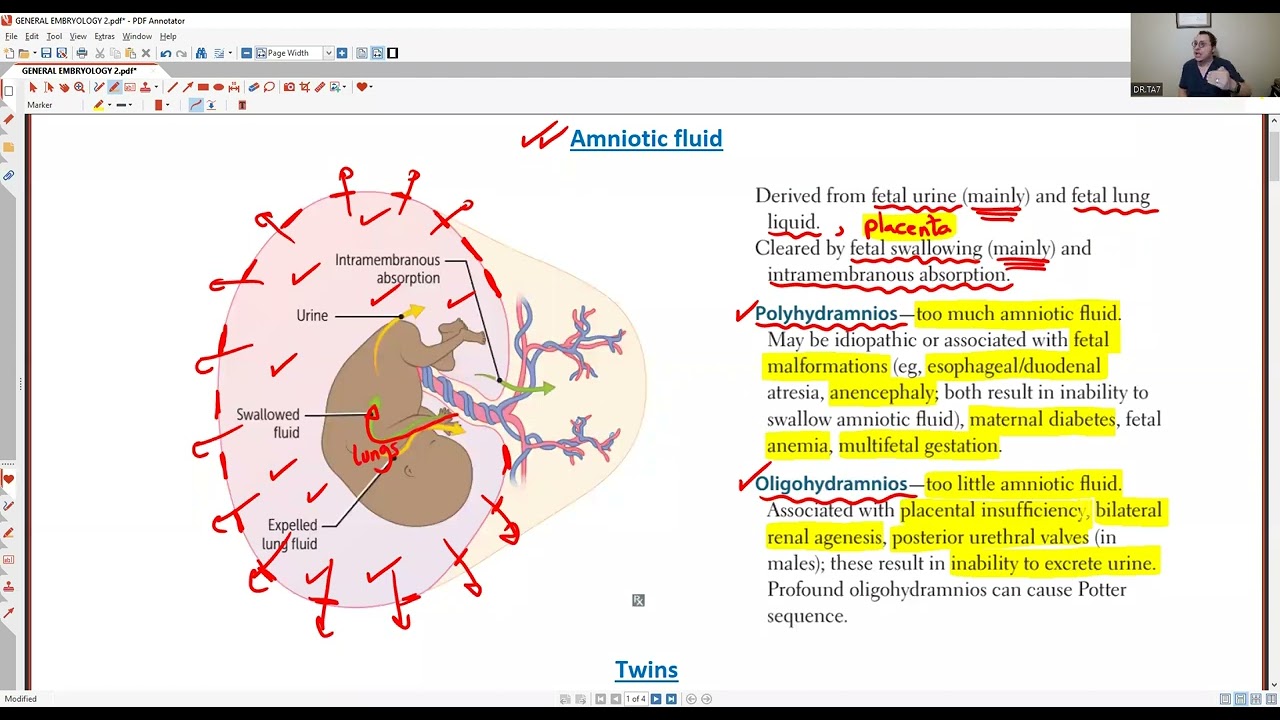Open the Favorites heart tool
The height and width of the screenshot is (720, 1280).
coord(362,87)
